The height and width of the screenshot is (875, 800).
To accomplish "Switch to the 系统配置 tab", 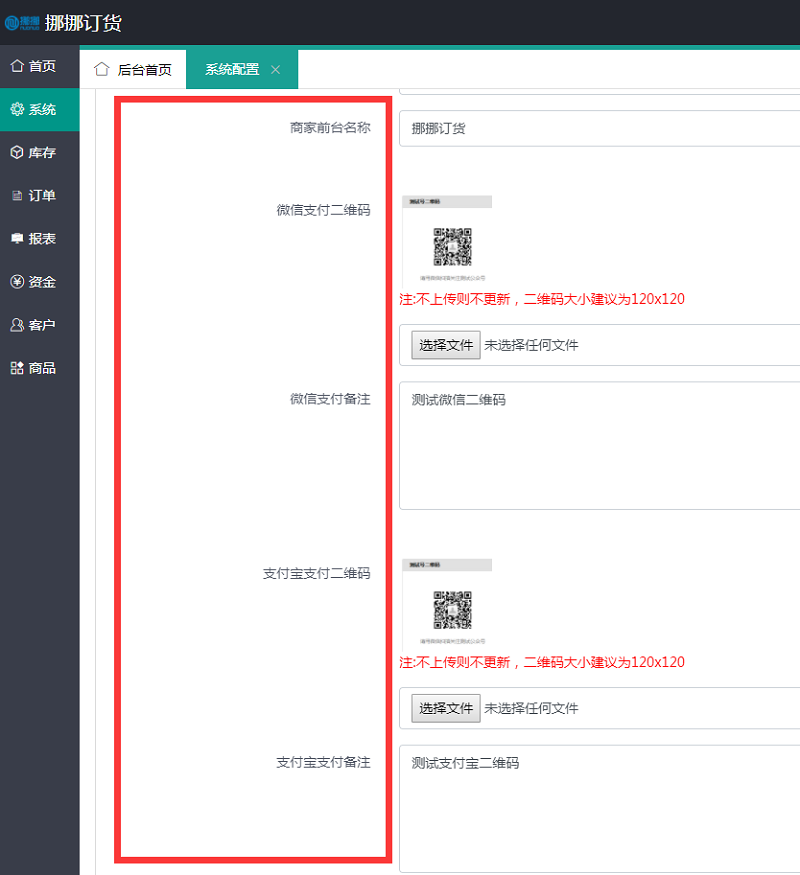I will click(x=242, y=69).
